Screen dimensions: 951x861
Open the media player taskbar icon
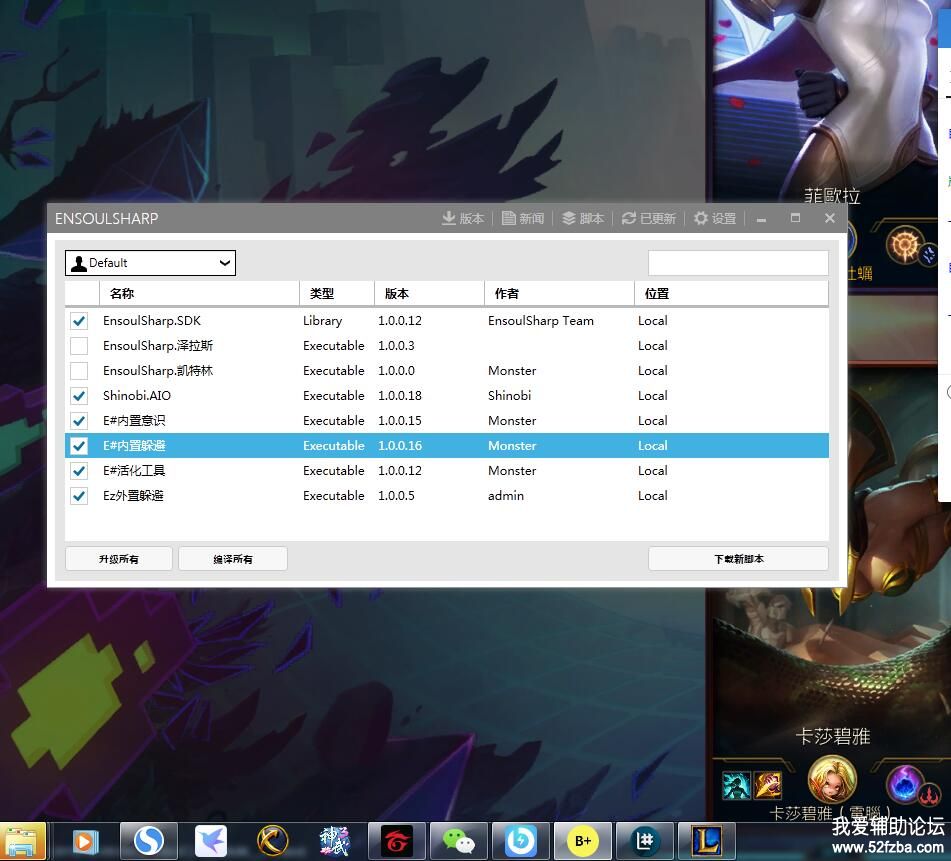85,842
